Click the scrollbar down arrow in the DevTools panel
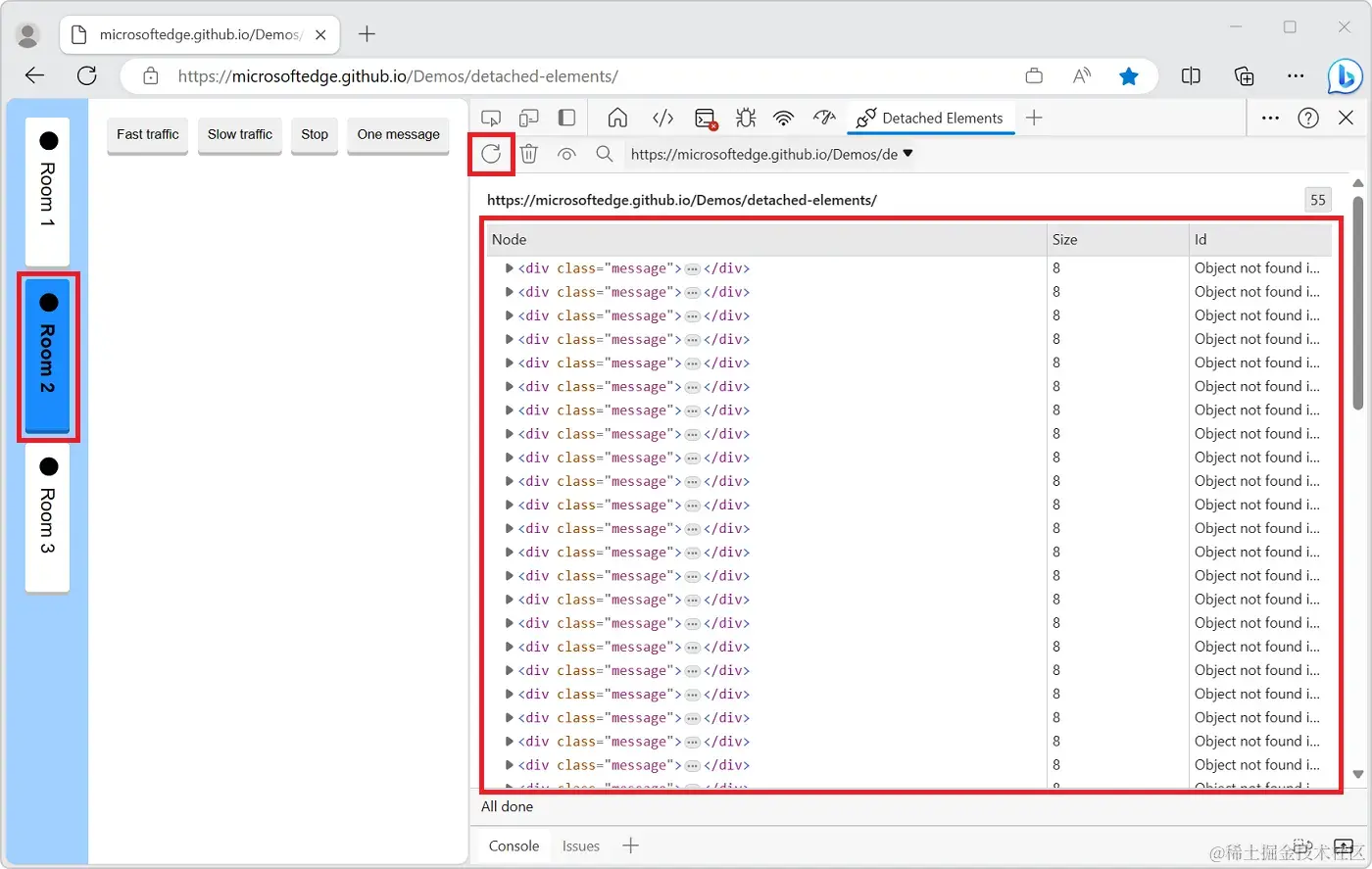The height and width of the screenshot is (869, 1372). [x=1358, y=774]
